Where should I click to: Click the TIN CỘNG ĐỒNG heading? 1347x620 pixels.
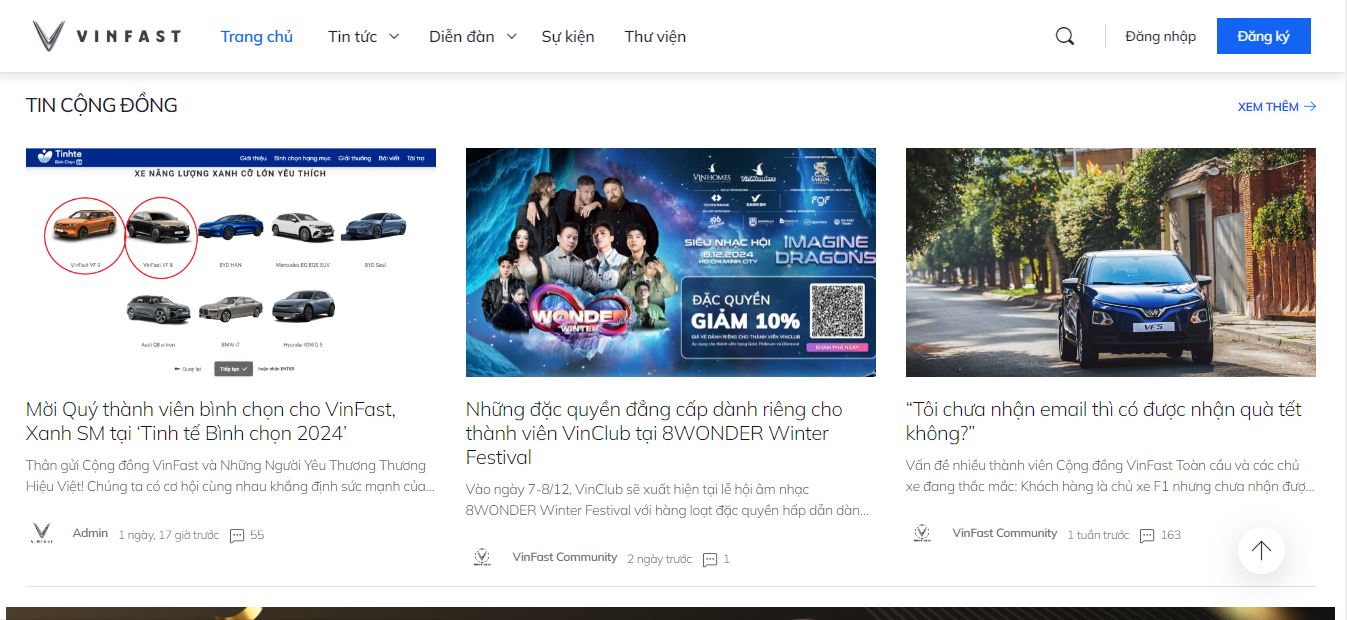click(x=102, y=105)
